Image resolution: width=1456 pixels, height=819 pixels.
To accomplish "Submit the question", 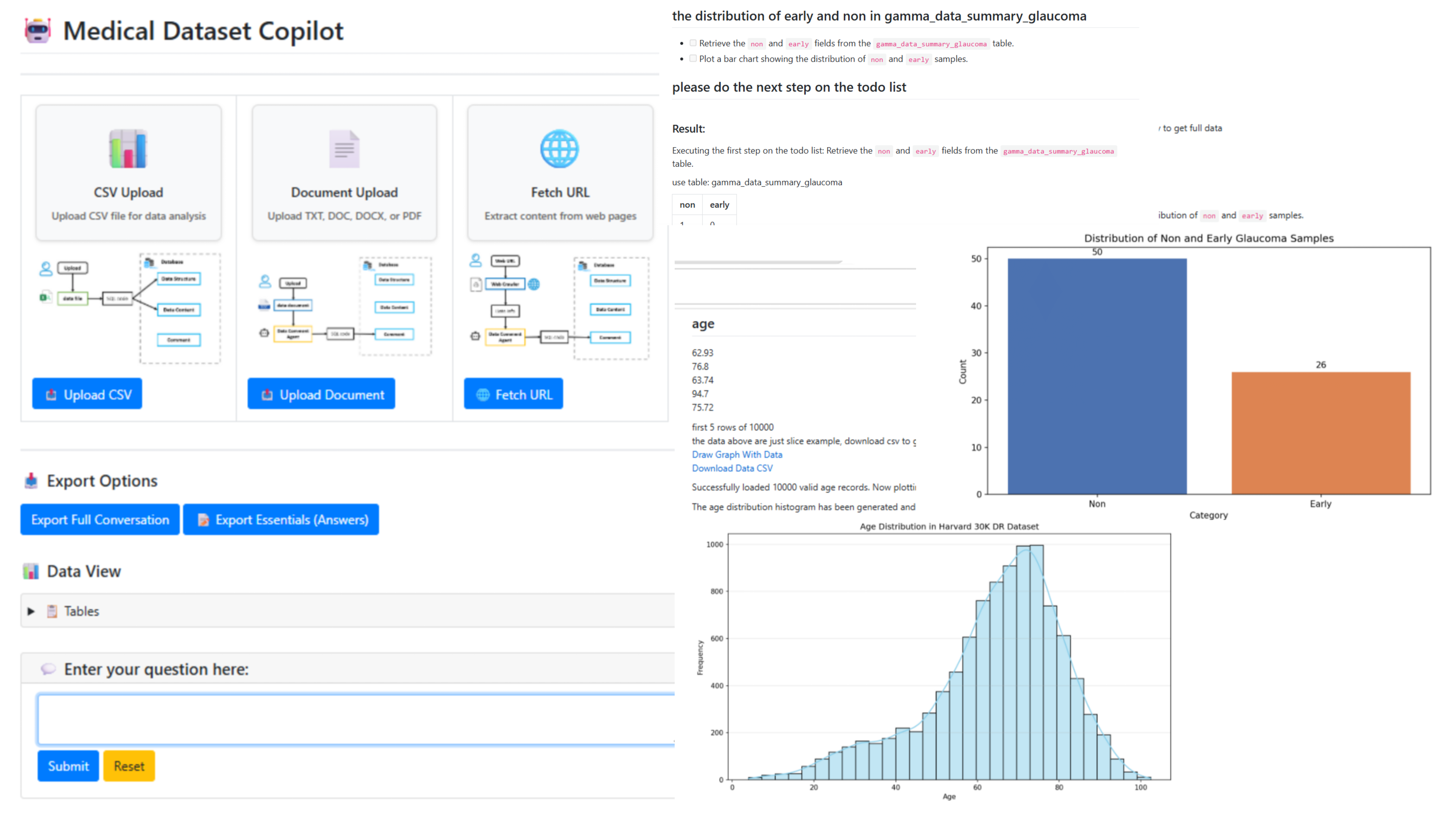I will pyautogui.click(x=69, y=766).
